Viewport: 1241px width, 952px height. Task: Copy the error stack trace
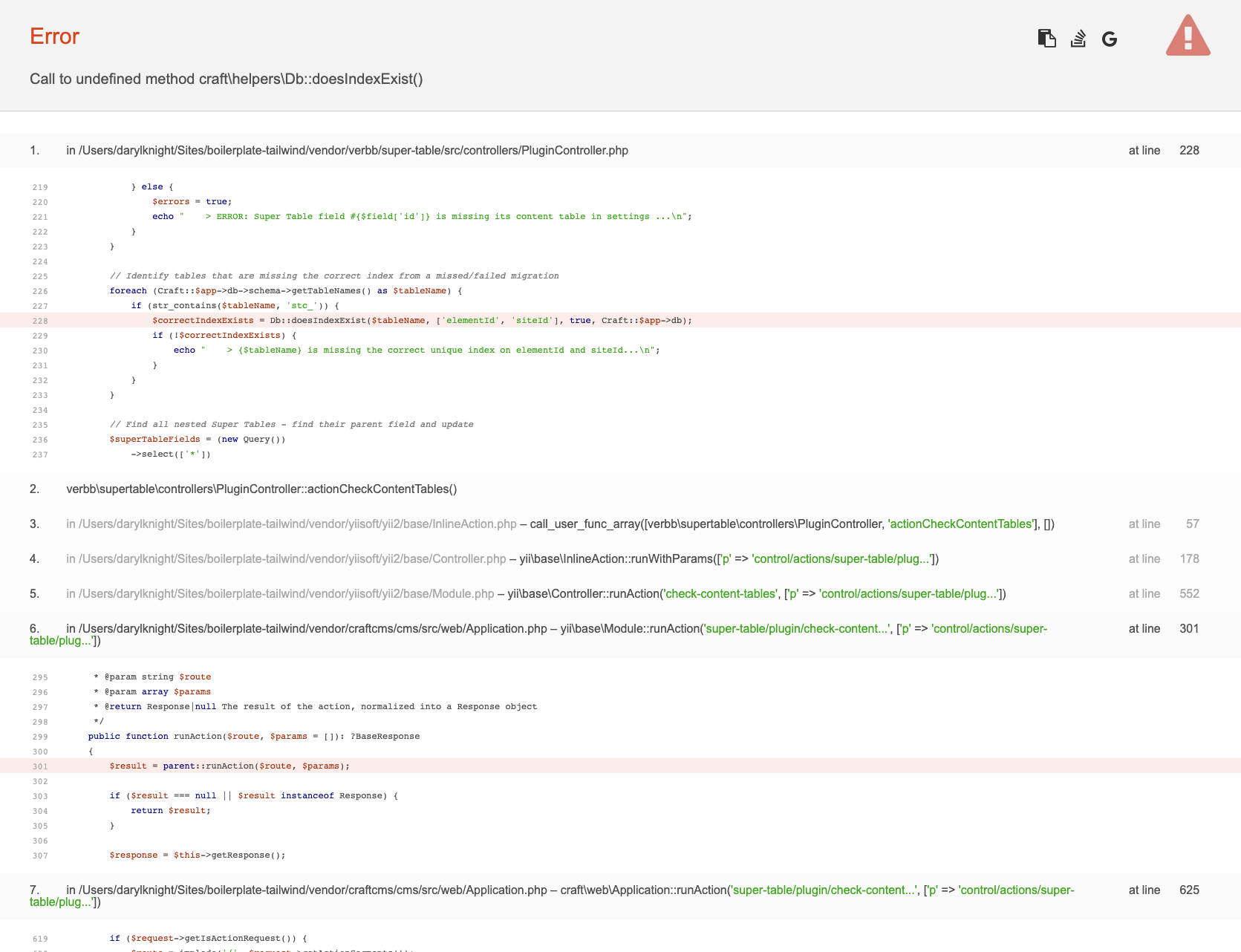click(1047, 38)
